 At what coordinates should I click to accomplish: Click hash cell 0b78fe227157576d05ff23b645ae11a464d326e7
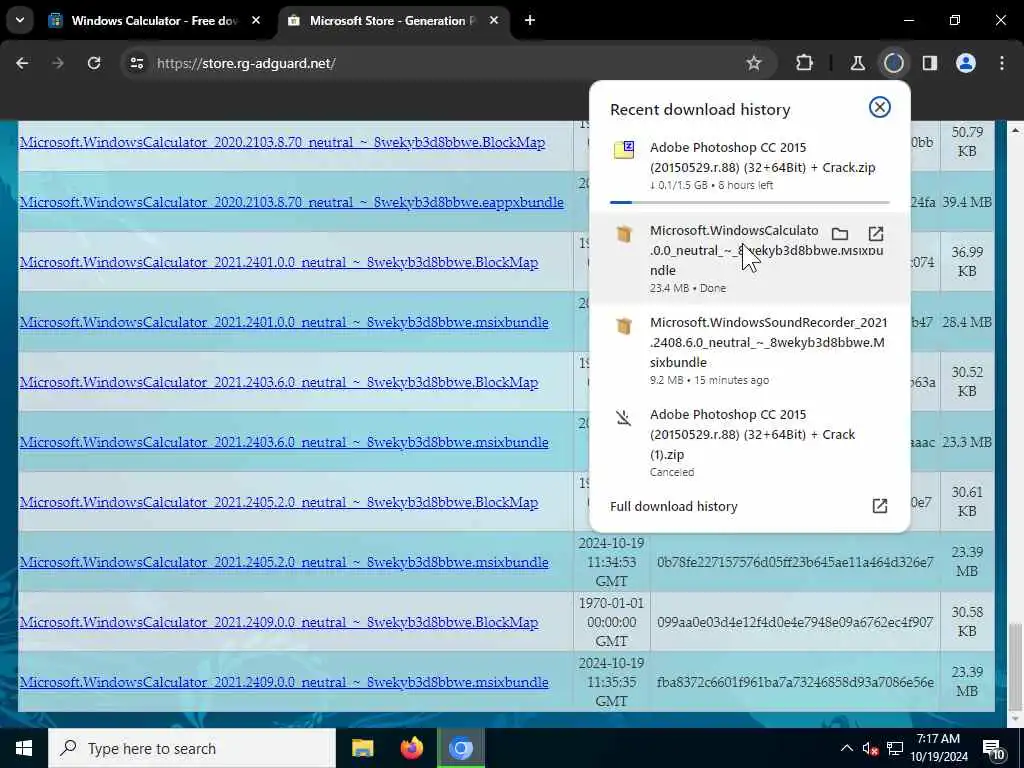tap(795, 562)
